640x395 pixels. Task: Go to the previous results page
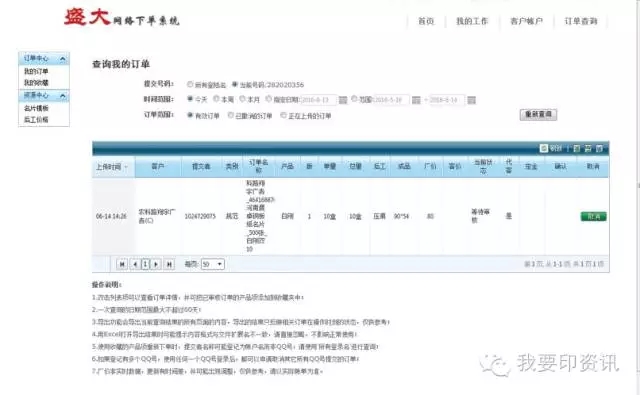pyautogui.click(x=135, y=264)
